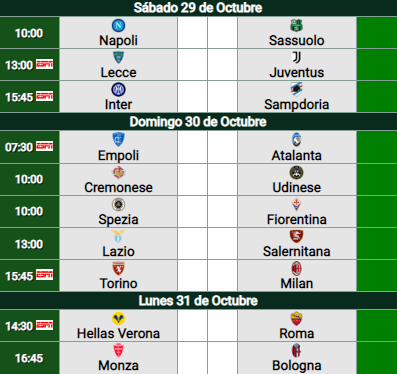Select the Sábado 29 de Octubre header
The height and width of the screenshot is (374, 397).
[x=198, y=8]
